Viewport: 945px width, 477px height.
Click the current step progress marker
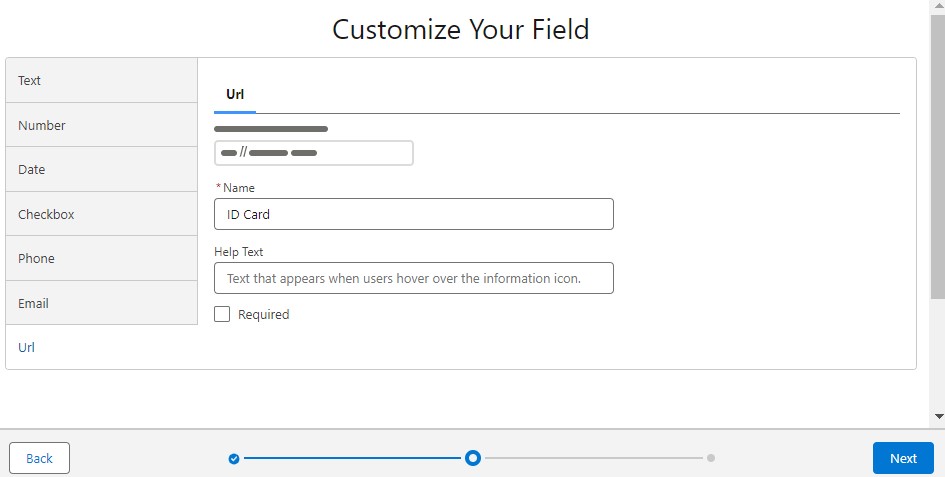tap(473, 458)
